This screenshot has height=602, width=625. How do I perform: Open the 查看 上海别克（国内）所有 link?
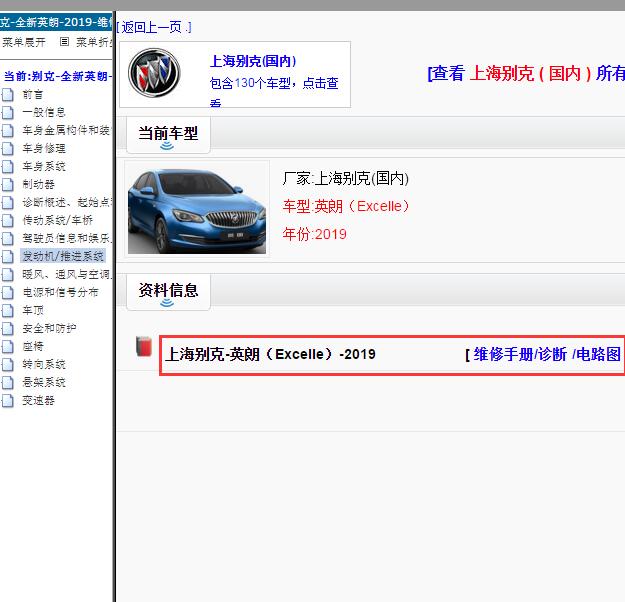[526, 73]
